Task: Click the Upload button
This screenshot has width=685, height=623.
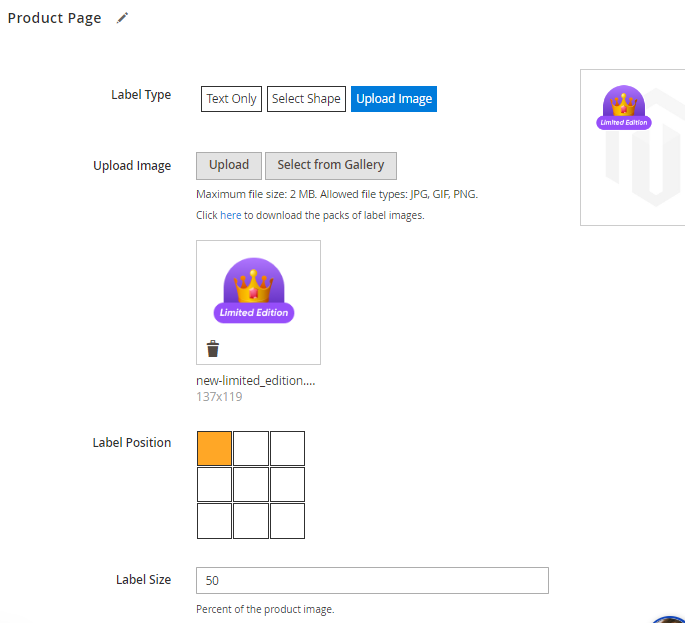Action: pyautogui.click(x=228, y=166)
